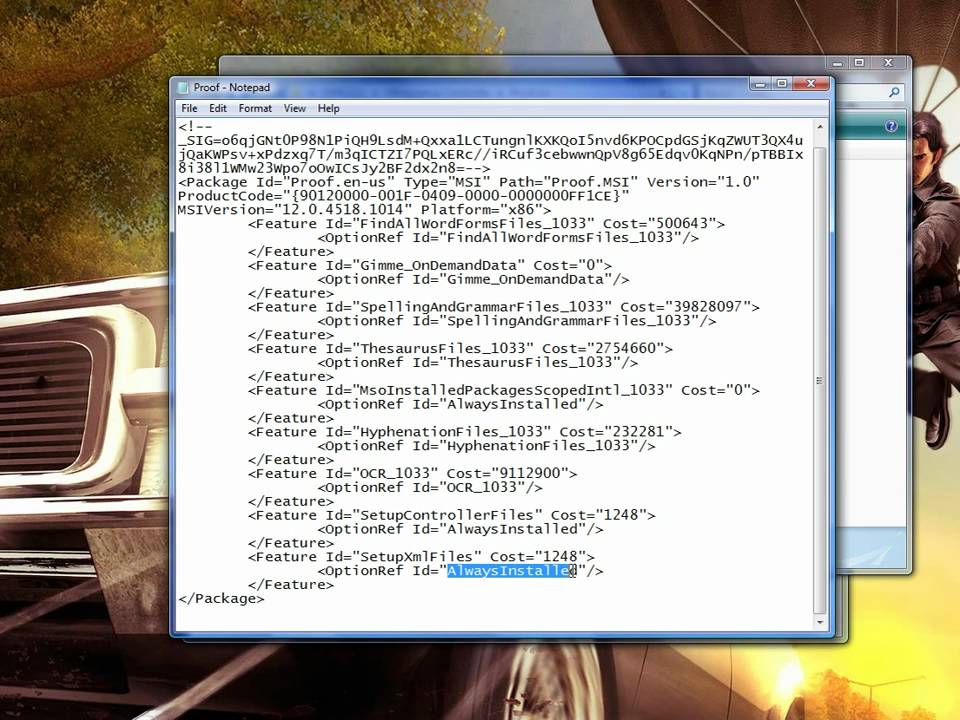Click the highlighted AlwaysInstalled text

tap(512, 571)
